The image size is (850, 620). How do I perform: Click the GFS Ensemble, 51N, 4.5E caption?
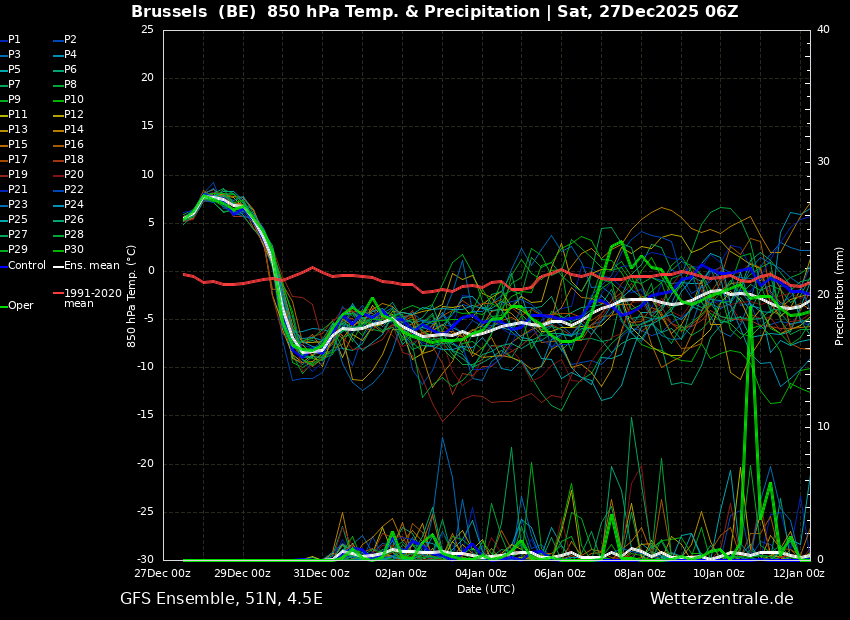coord(221,599)
